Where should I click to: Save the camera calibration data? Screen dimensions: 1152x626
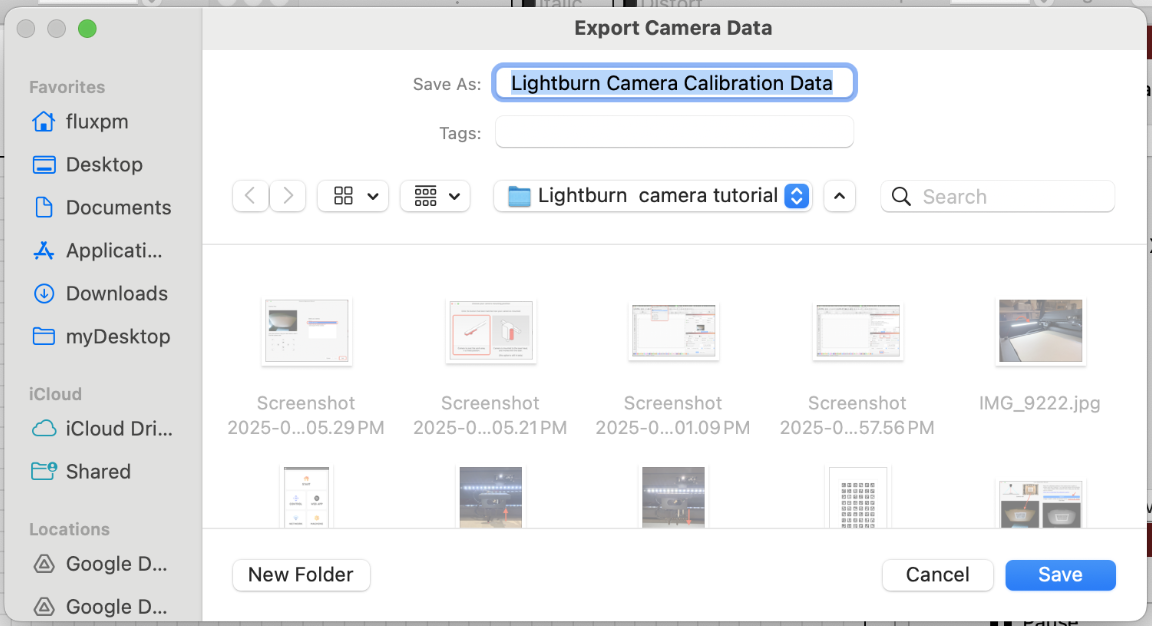(1060, 575)
